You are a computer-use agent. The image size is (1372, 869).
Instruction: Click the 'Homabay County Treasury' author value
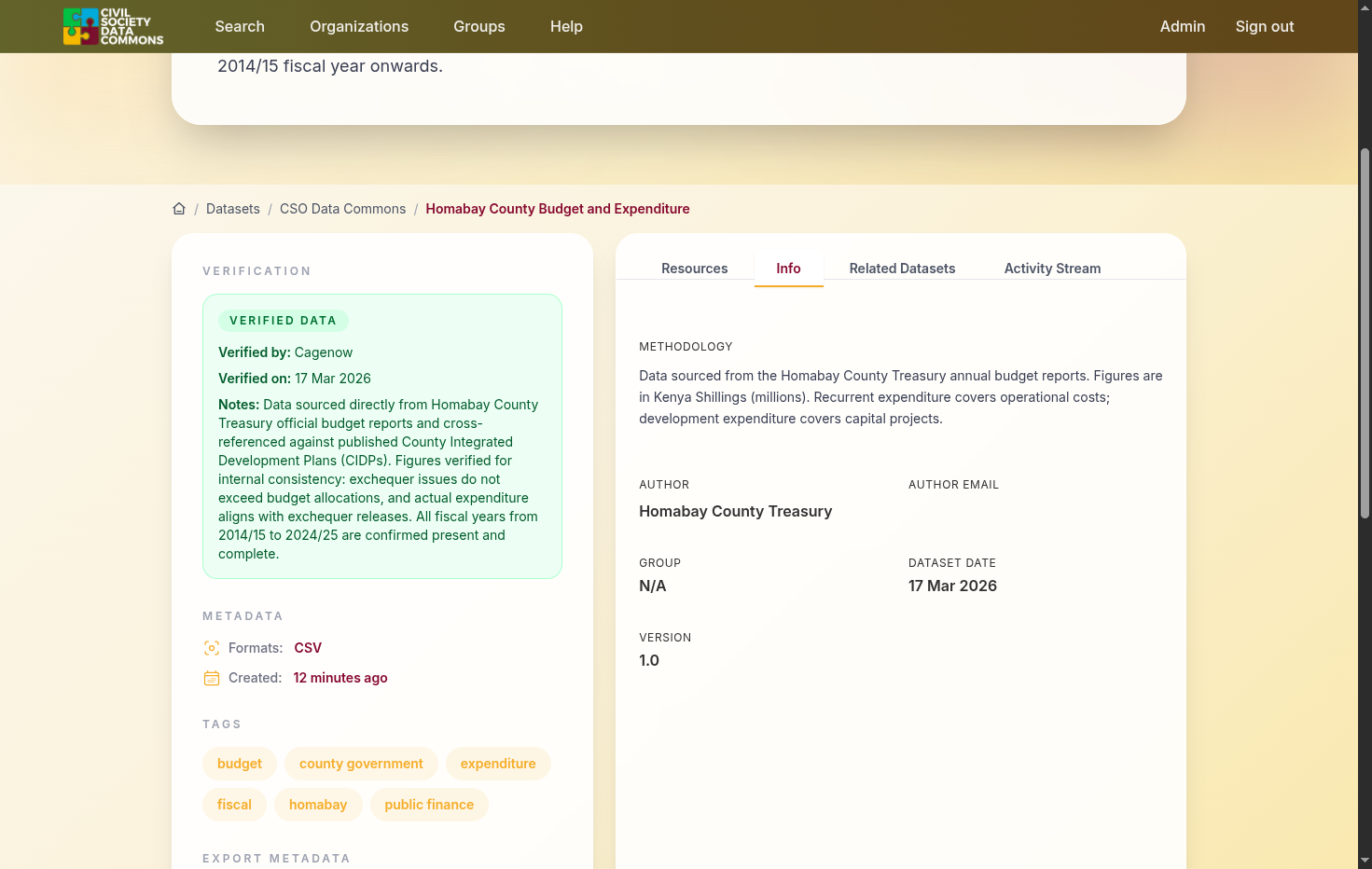click(x=736, y=511)
